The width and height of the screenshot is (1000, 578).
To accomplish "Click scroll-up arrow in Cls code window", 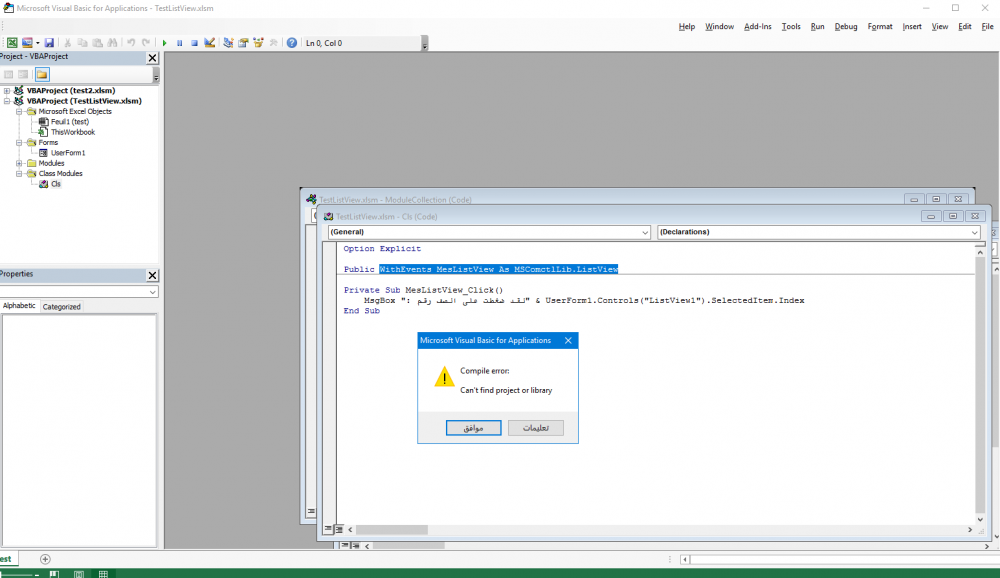I will (980, 253).
